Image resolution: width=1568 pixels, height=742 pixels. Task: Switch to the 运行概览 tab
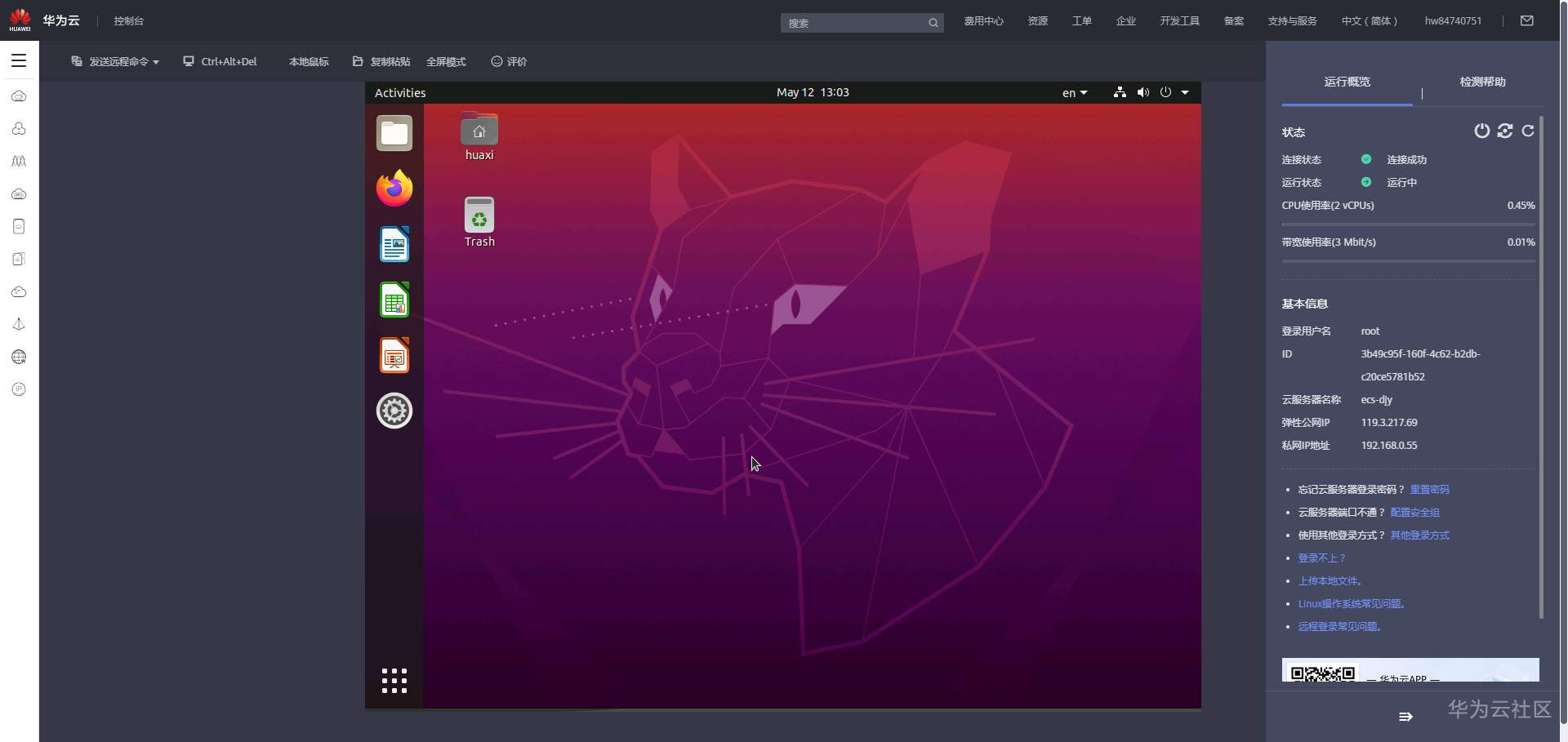1347,82
